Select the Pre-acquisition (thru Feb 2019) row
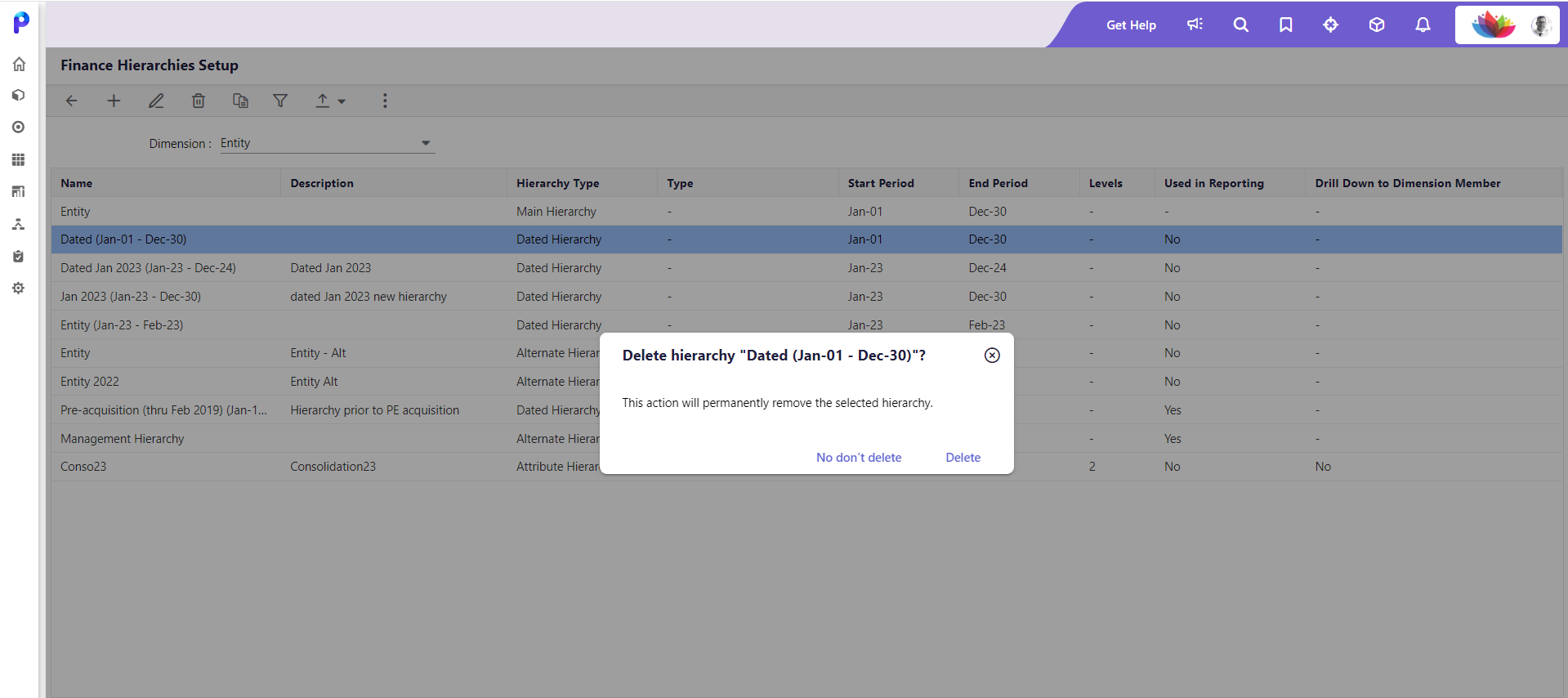The height and width of the screenshot is (698, 1568). pyautogui.click(x=806, y=410)
